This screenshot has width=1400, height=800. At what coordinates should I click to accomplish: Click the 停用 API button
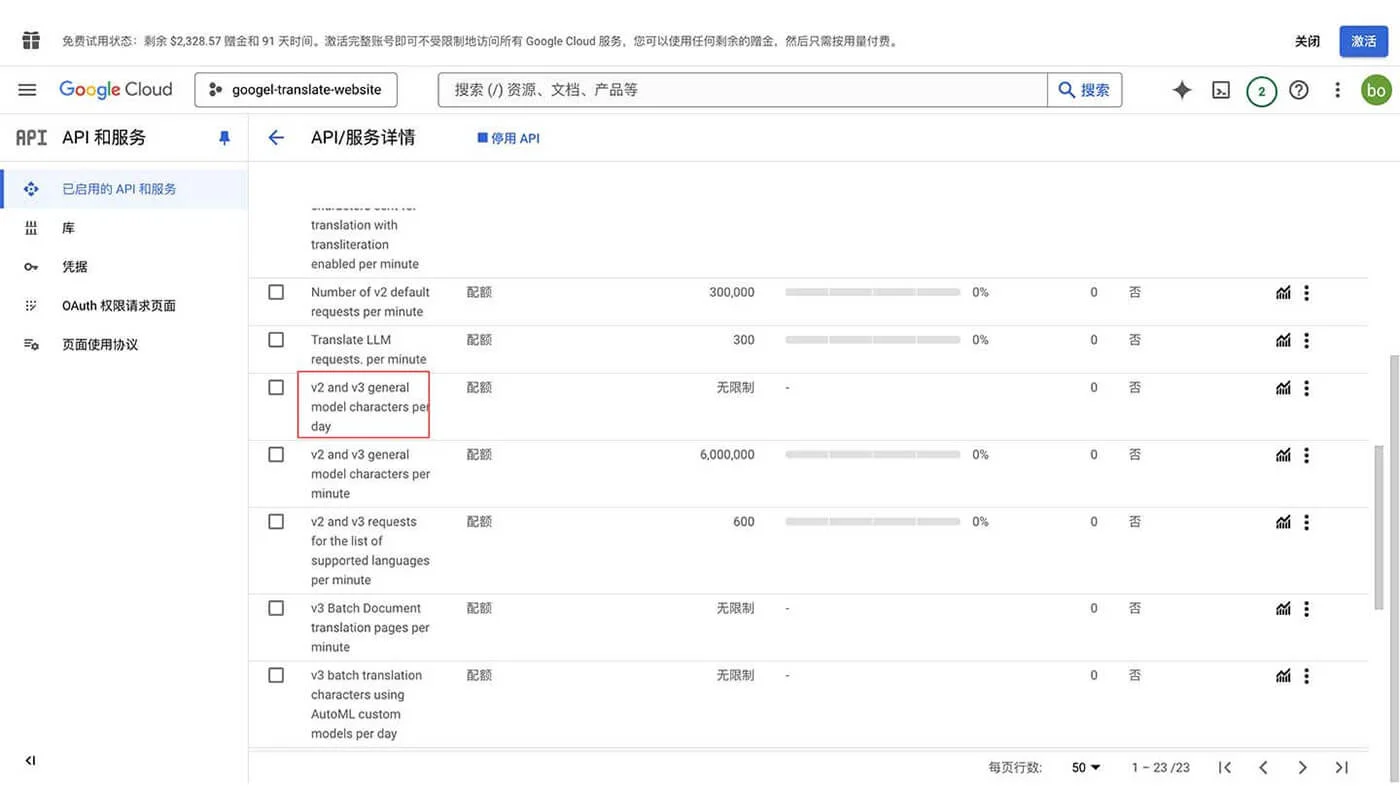click(x=508, y=137)
